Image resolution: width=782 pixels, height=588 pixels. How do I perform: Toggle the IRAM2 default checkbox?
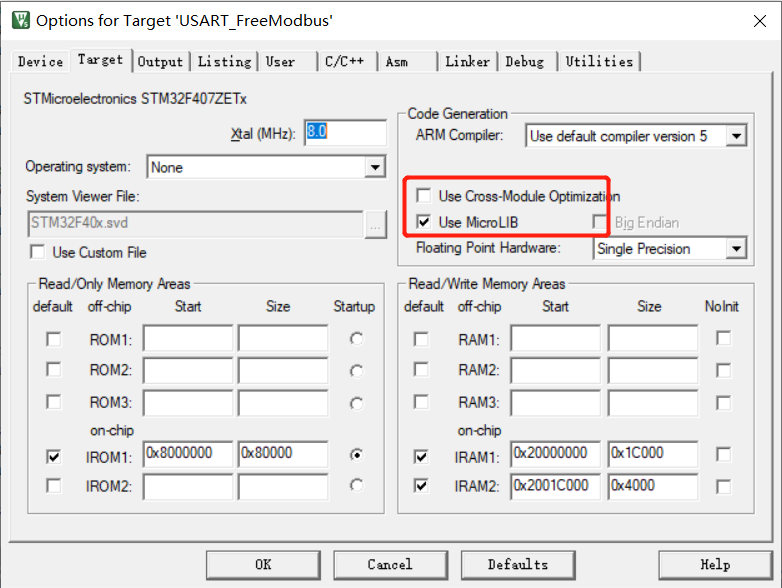(x=421, y=485)
